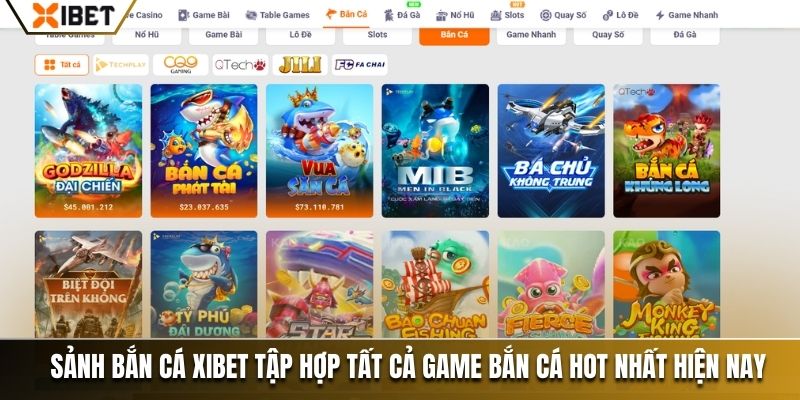Viewport: 800px width, 400px height.
Task: Switch to the Game Nhanh category tab
Action: click(x=531, y=35)
